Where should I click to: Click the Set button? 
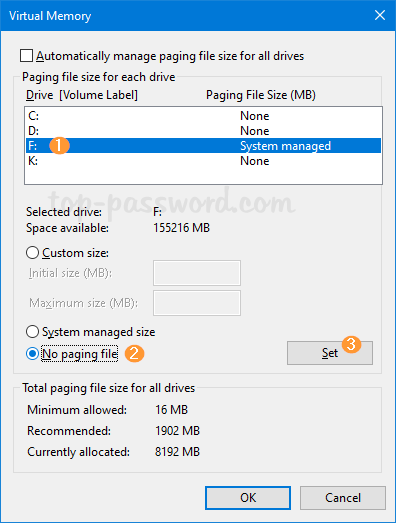330,353
